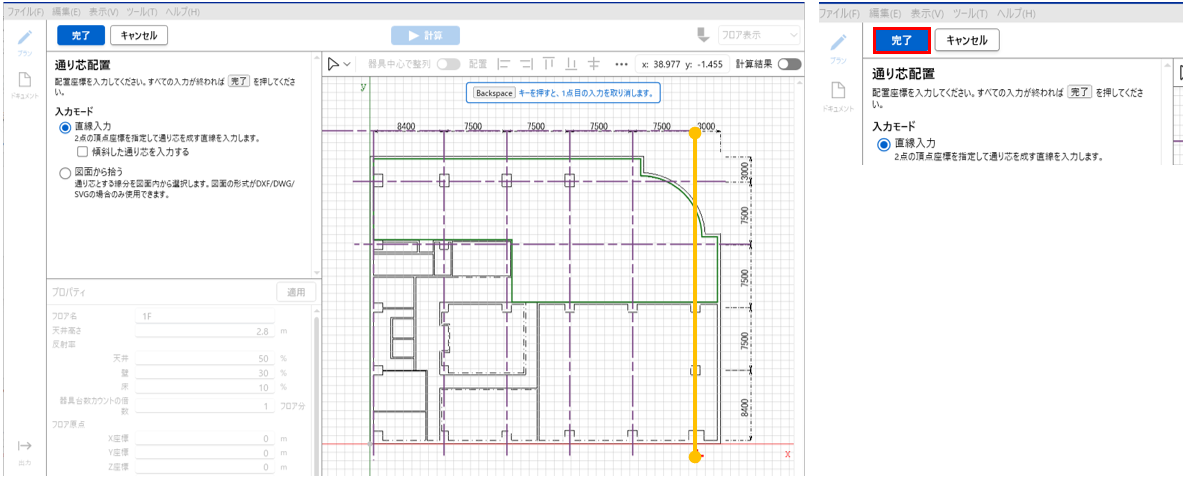Click the align top edges icon
Image resolution: width=1183 pixels, height=485 pixels.
[548, 64]
